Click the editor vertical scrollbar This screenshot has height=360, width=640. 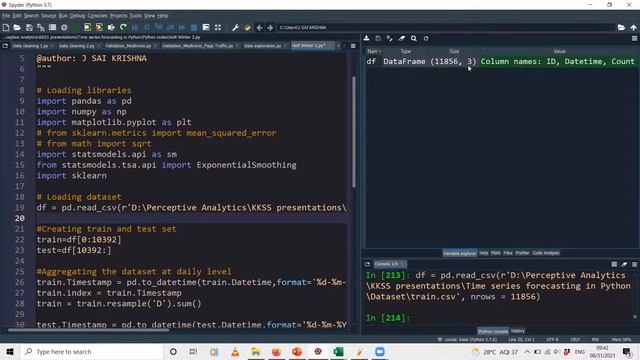[x=353, y=131]
